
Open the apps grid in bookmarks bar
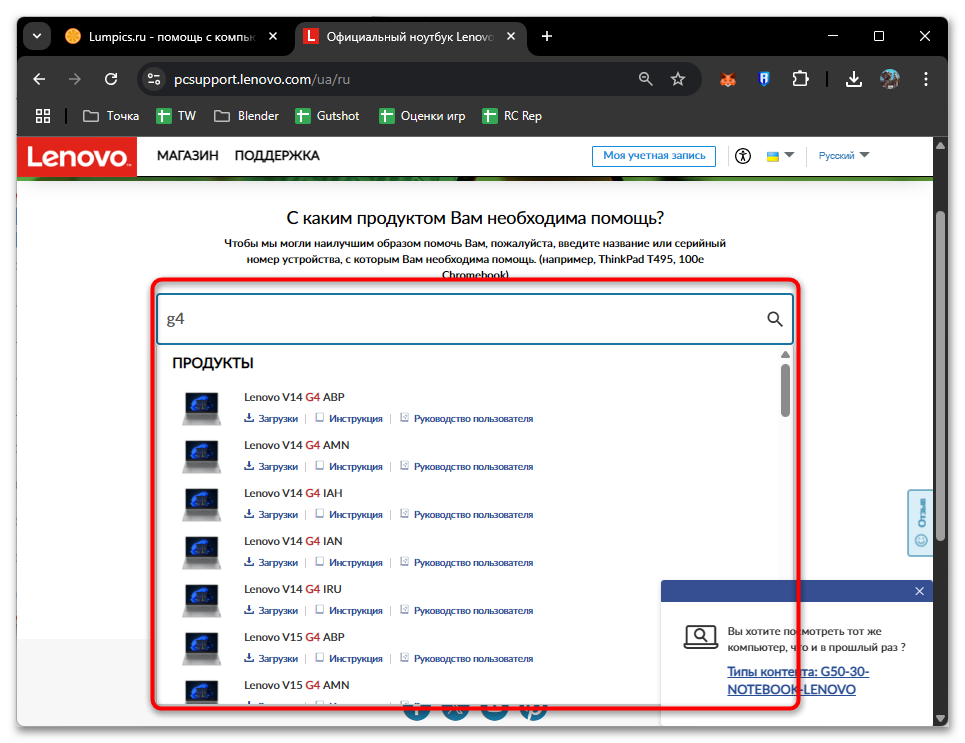43,116
